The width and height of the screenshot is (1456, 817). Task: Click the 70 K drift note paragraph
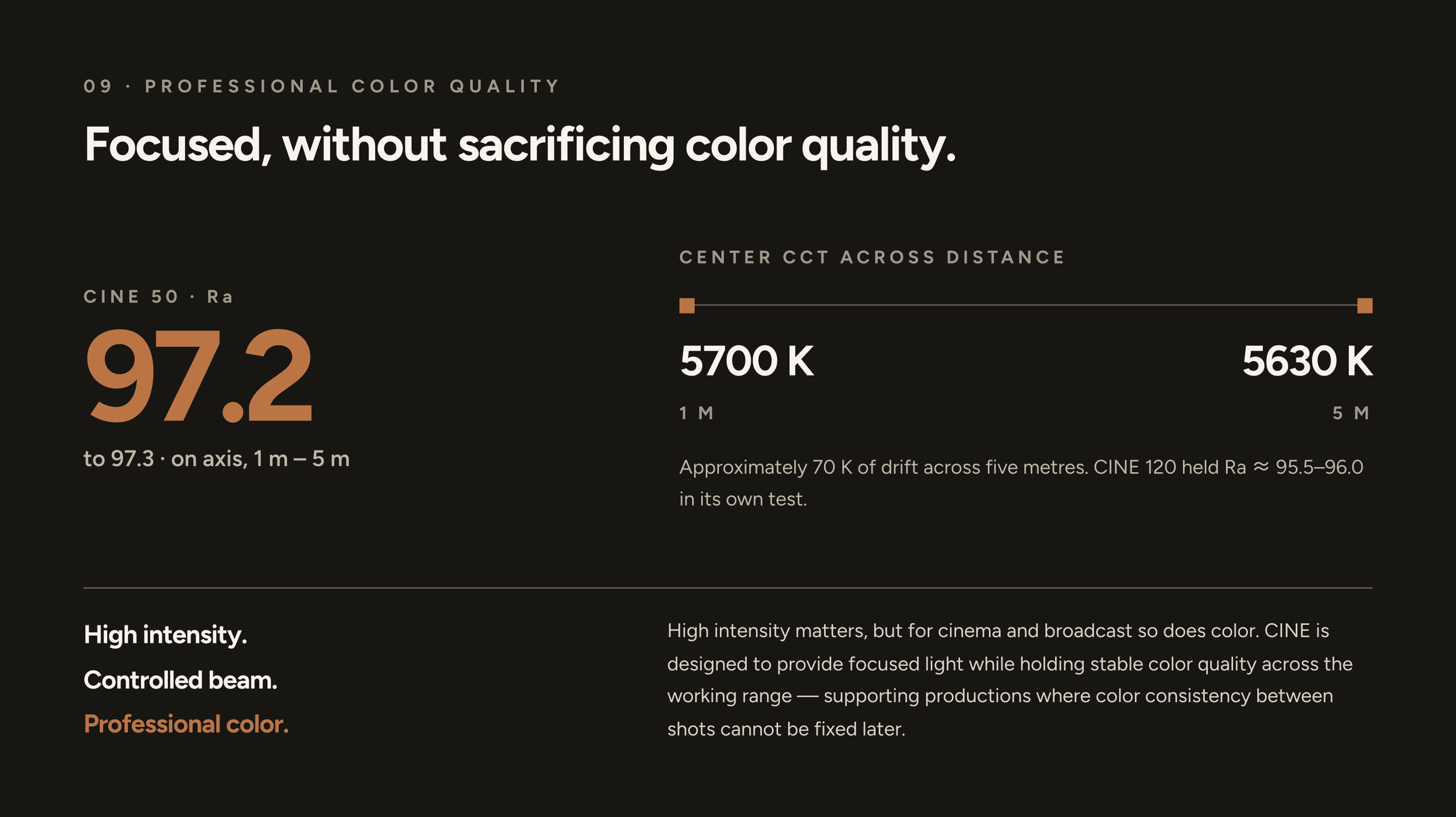point(1021,483)
